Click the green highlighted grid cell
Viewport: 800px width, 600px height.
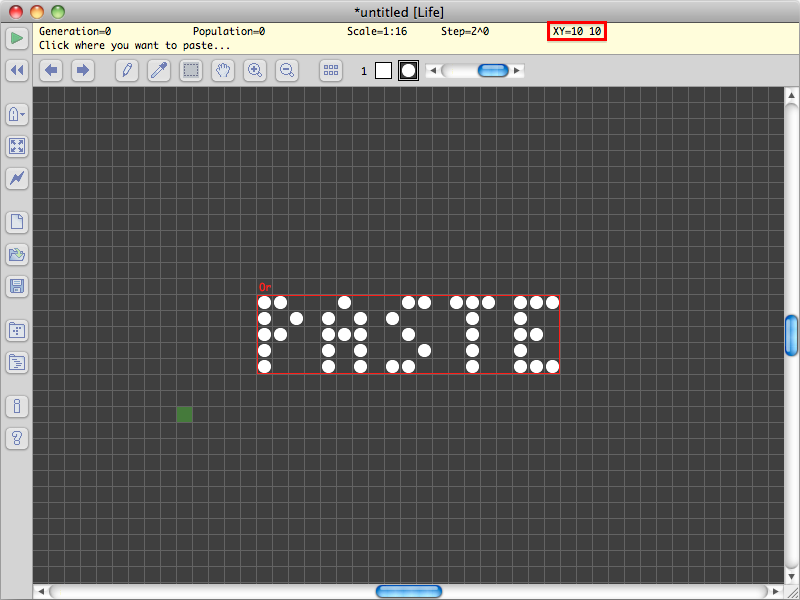184,414
